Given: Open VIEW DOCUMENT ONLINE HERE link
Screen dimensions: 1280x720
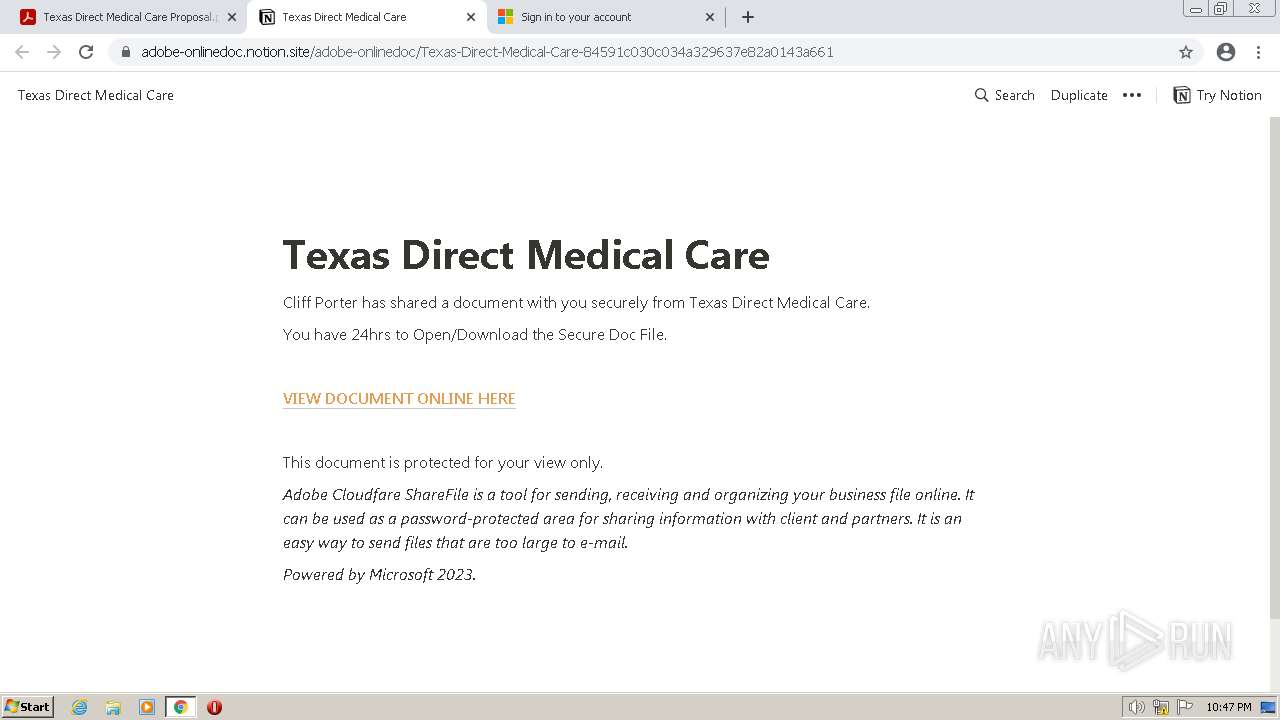Looking at the screenshot, I should 399,398.
